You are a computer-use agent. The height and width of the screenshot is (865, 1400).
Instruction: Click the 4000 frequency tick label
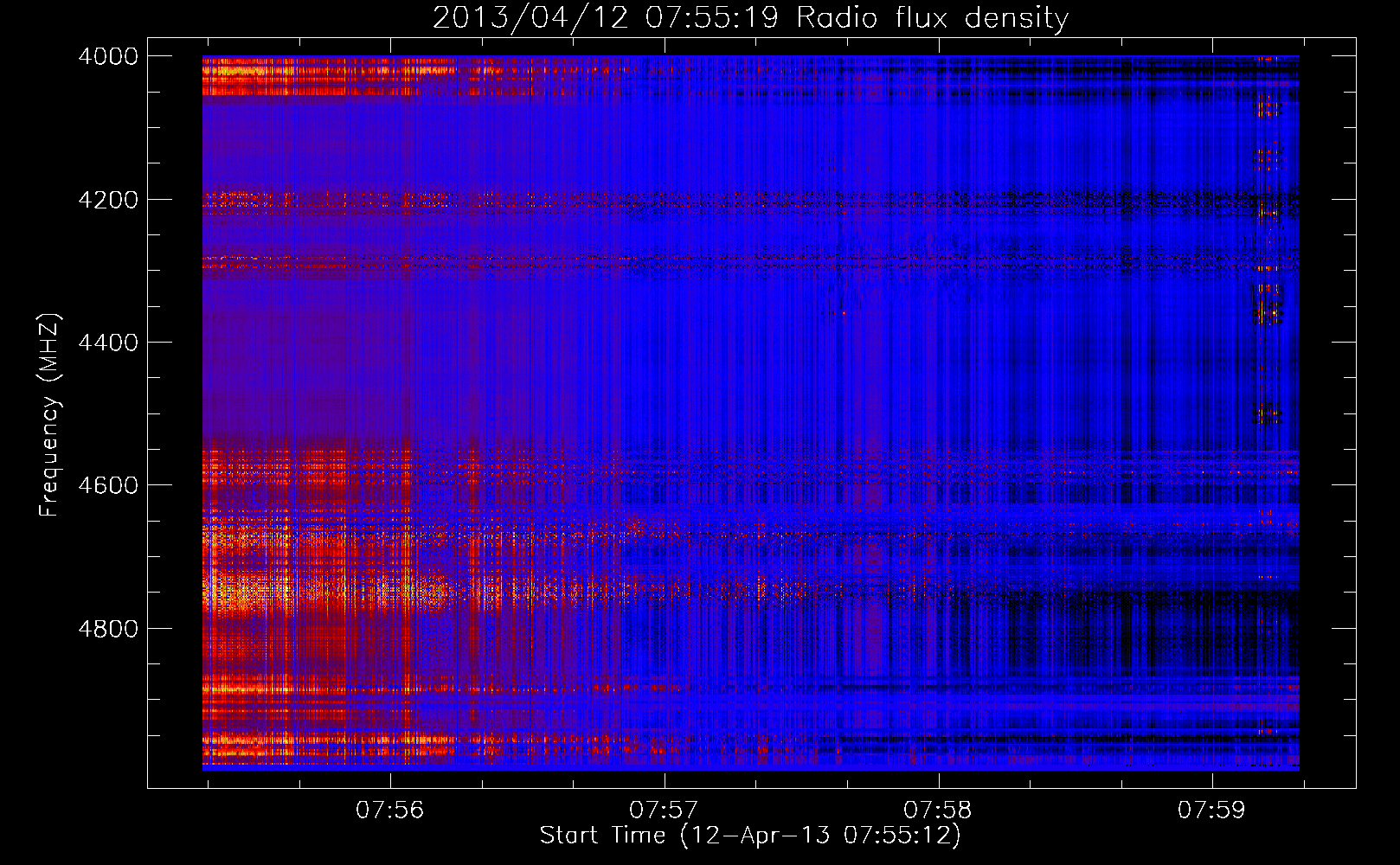(x=108, y=56)
